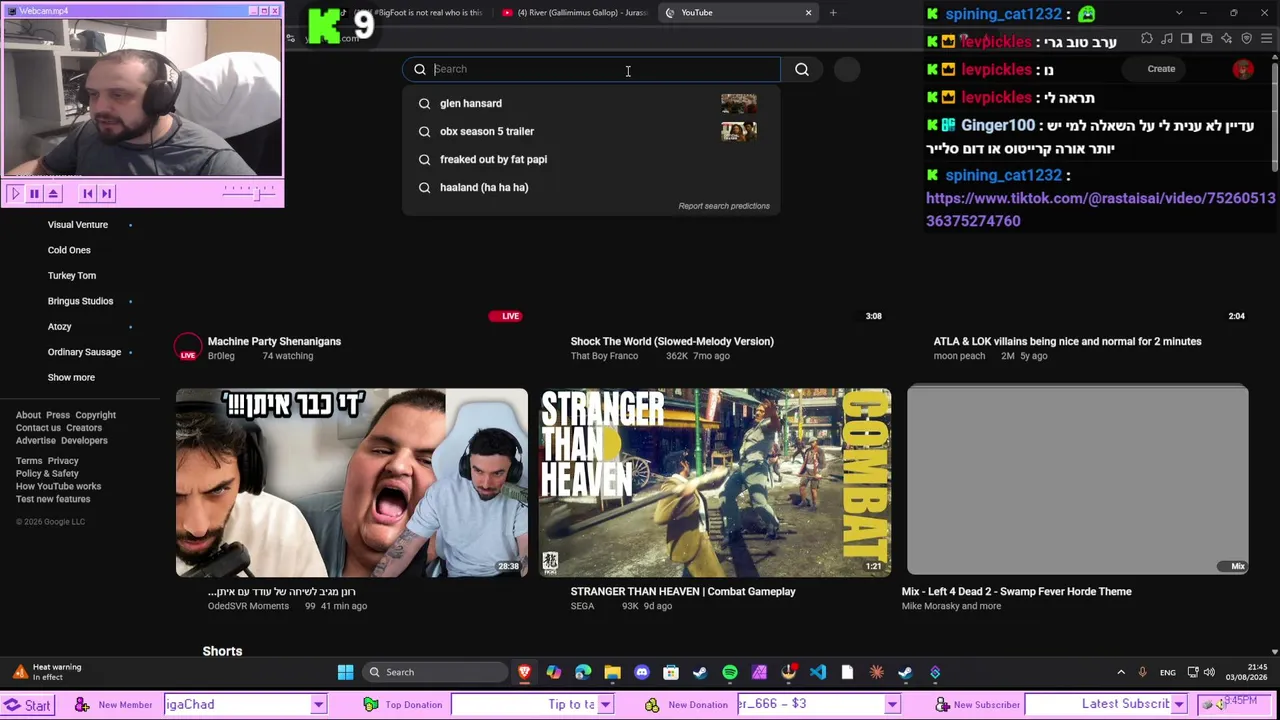Click the Windows taskbar Search box
Screen dimensions: 1280x720
click(x=434, y=672)
